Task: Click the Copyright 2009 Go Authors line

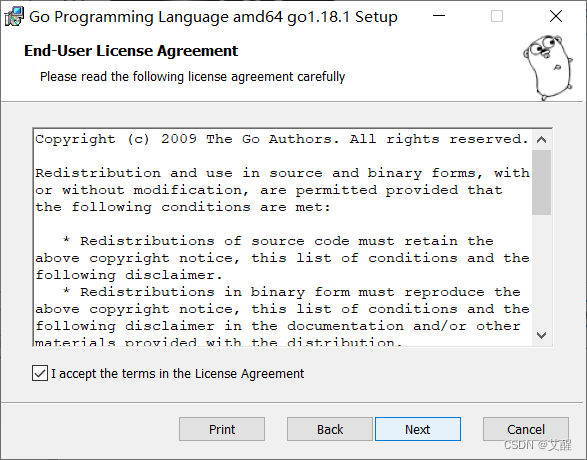Action: coord(282,139)
